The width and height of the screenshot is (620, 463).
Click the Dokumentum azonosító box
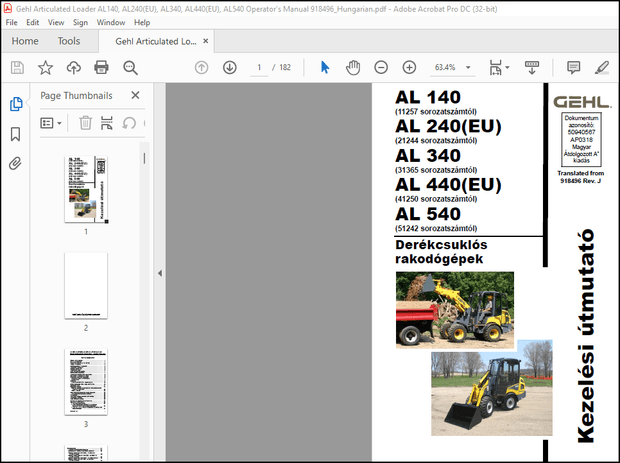pos(581,139)
